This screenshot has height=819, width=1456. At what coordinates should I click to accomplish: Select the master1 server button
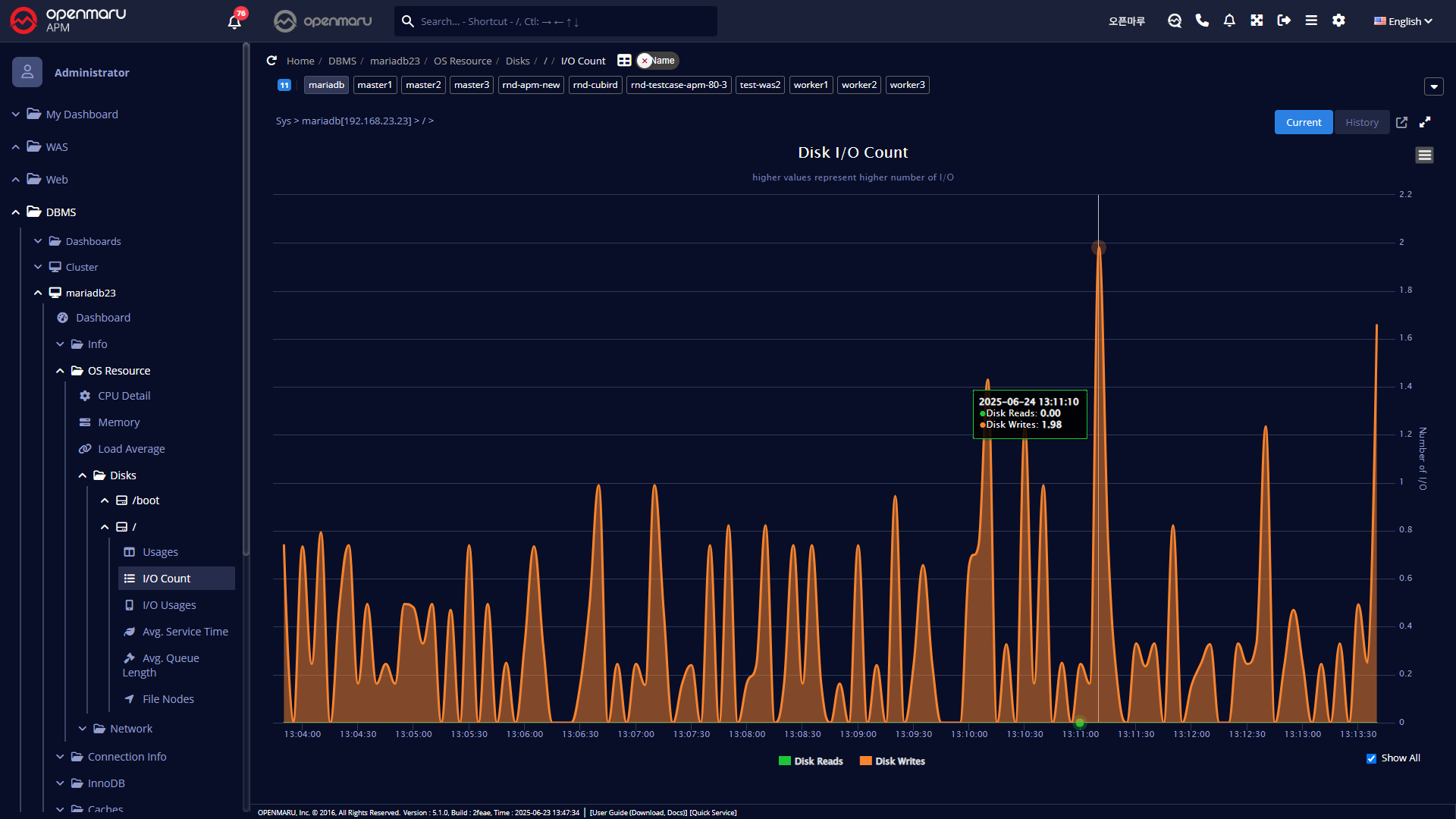pos(375,85)
